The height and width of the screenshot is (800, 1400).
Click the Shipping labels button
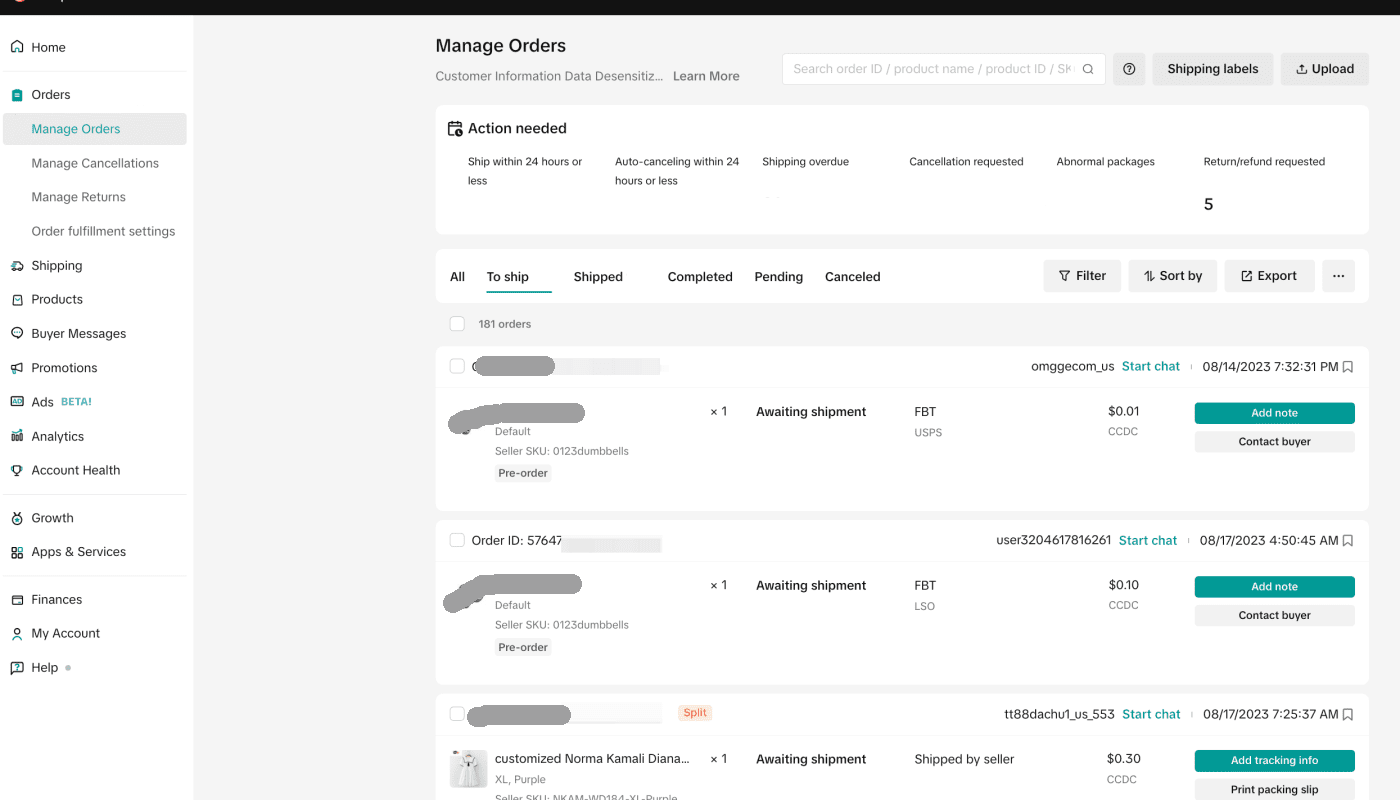click(x=1213, y=69)
